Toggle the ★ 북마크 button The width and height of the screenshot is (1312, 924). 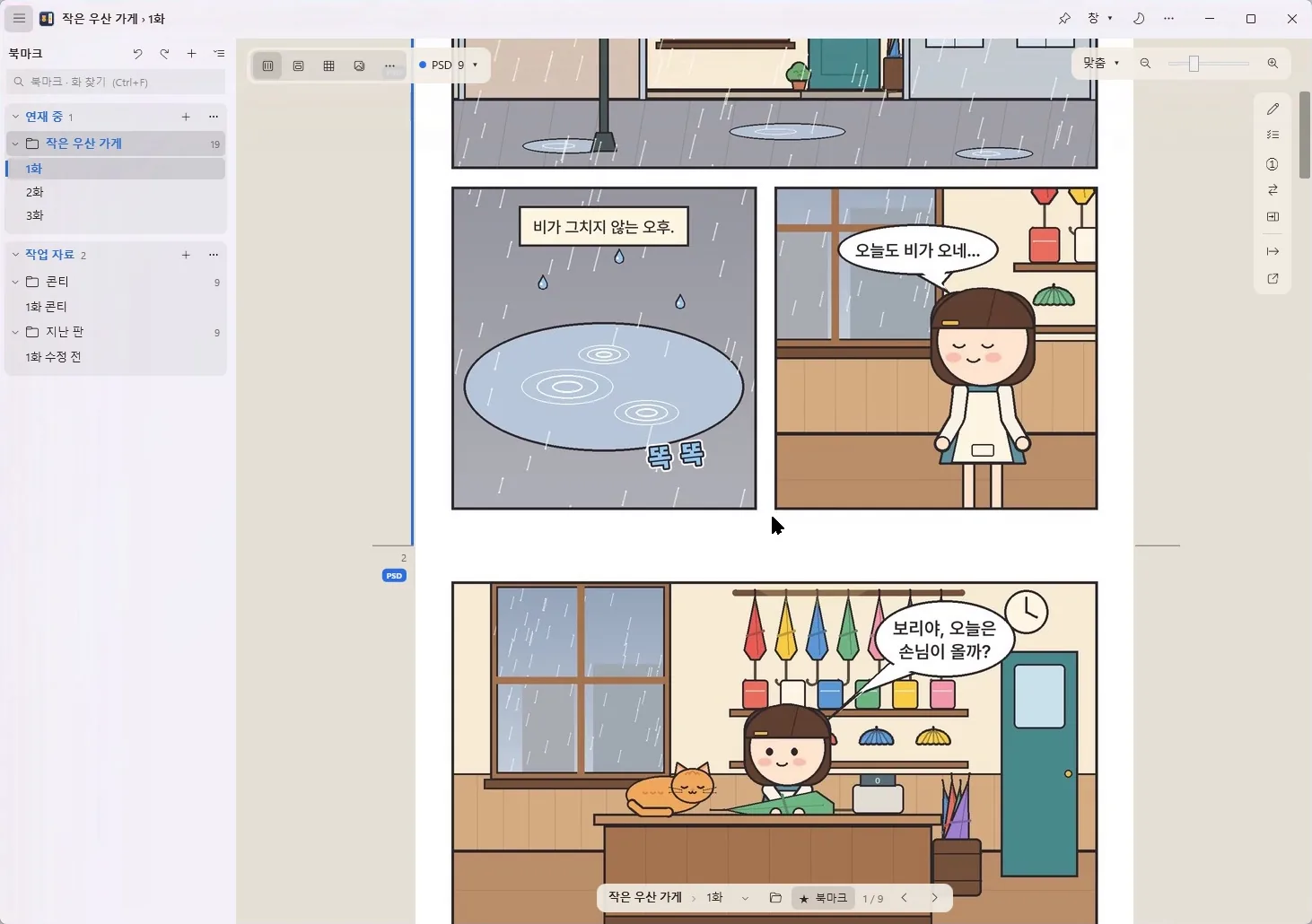click(x=823, y=898)
